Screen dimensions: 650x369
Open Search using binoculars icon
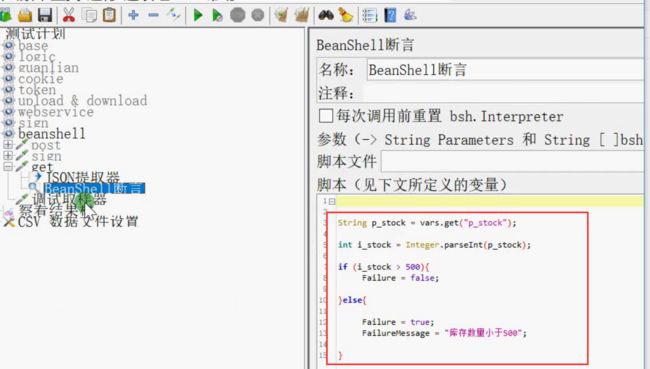[x=326, y=15]
